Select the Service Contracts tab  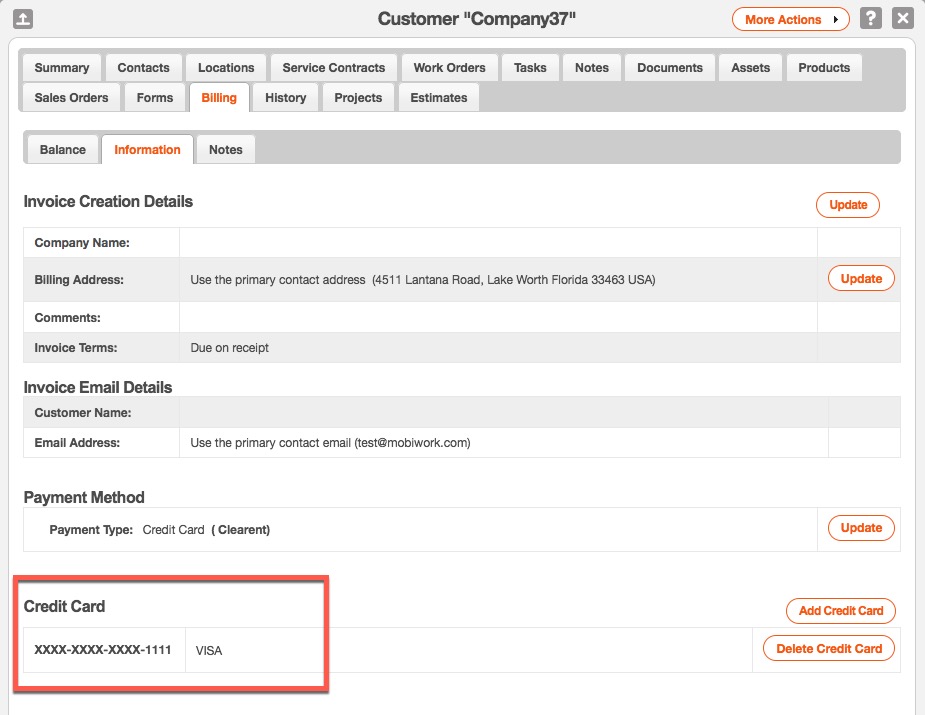tap(333, 68)
